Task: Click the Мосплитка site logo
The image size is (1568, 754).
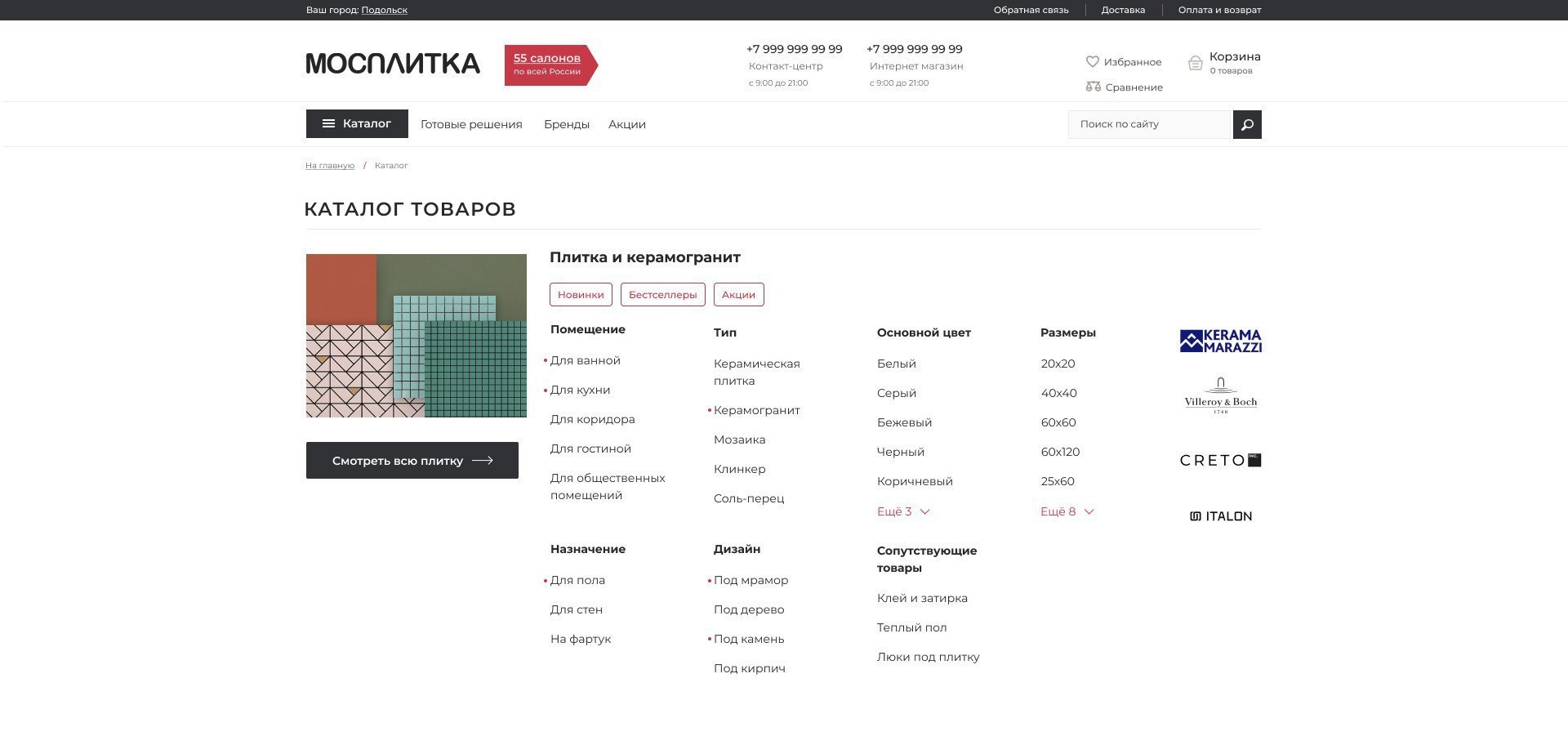Action: [393, 64]
